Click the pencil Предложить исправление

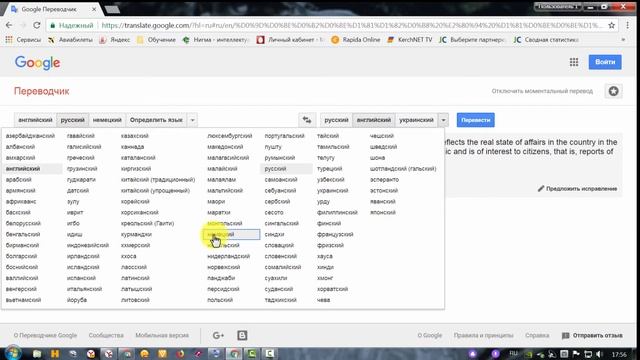[577, 189]
